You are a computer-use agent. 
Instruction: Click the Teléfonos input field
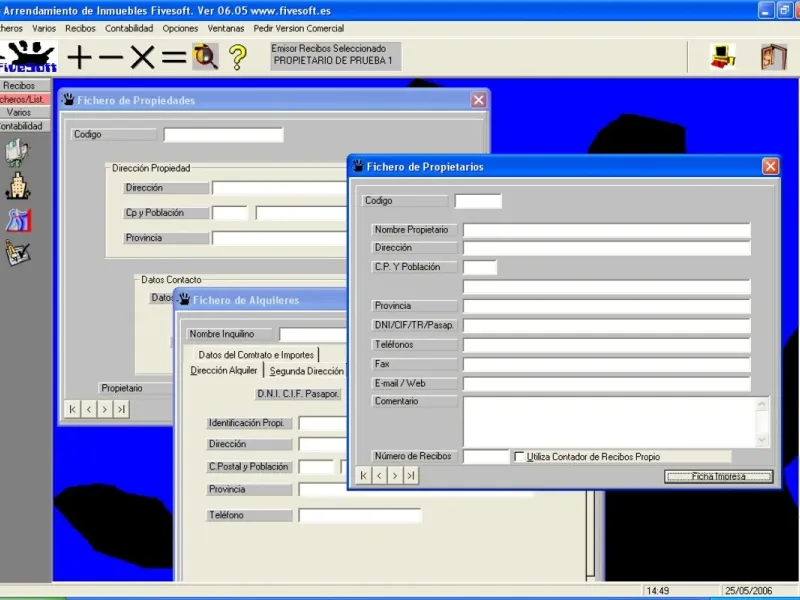[607, 345]
